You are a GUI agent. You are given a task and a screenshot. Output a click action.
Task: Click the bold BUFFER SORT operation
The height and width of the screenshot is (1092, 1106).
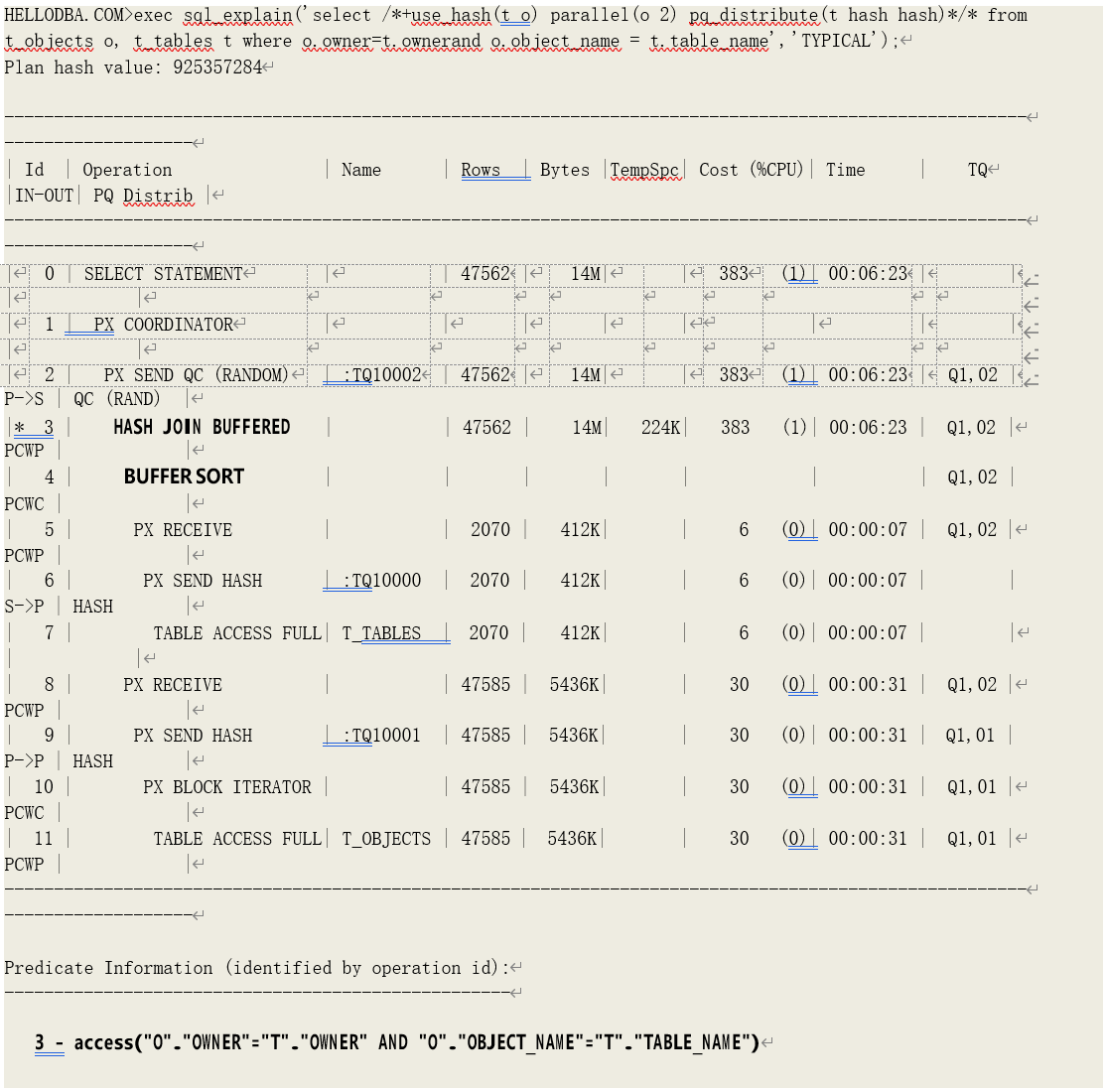(184, 477)
